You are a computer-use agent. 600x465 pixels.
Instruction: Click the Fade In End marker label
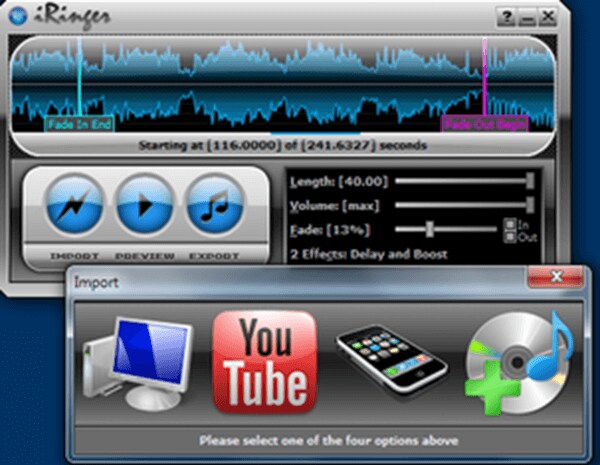80,124
